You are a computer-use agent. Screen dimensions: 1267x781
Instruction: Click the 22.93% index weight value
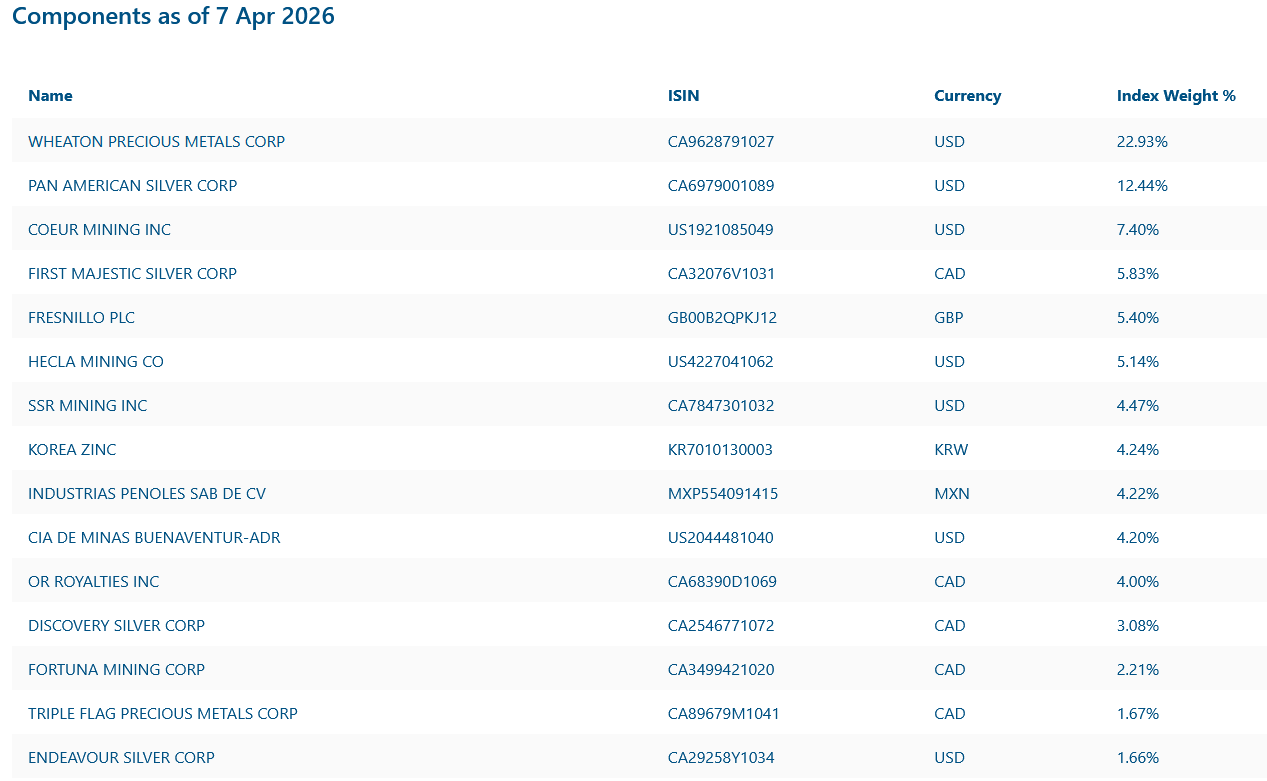click(1142, 142)
